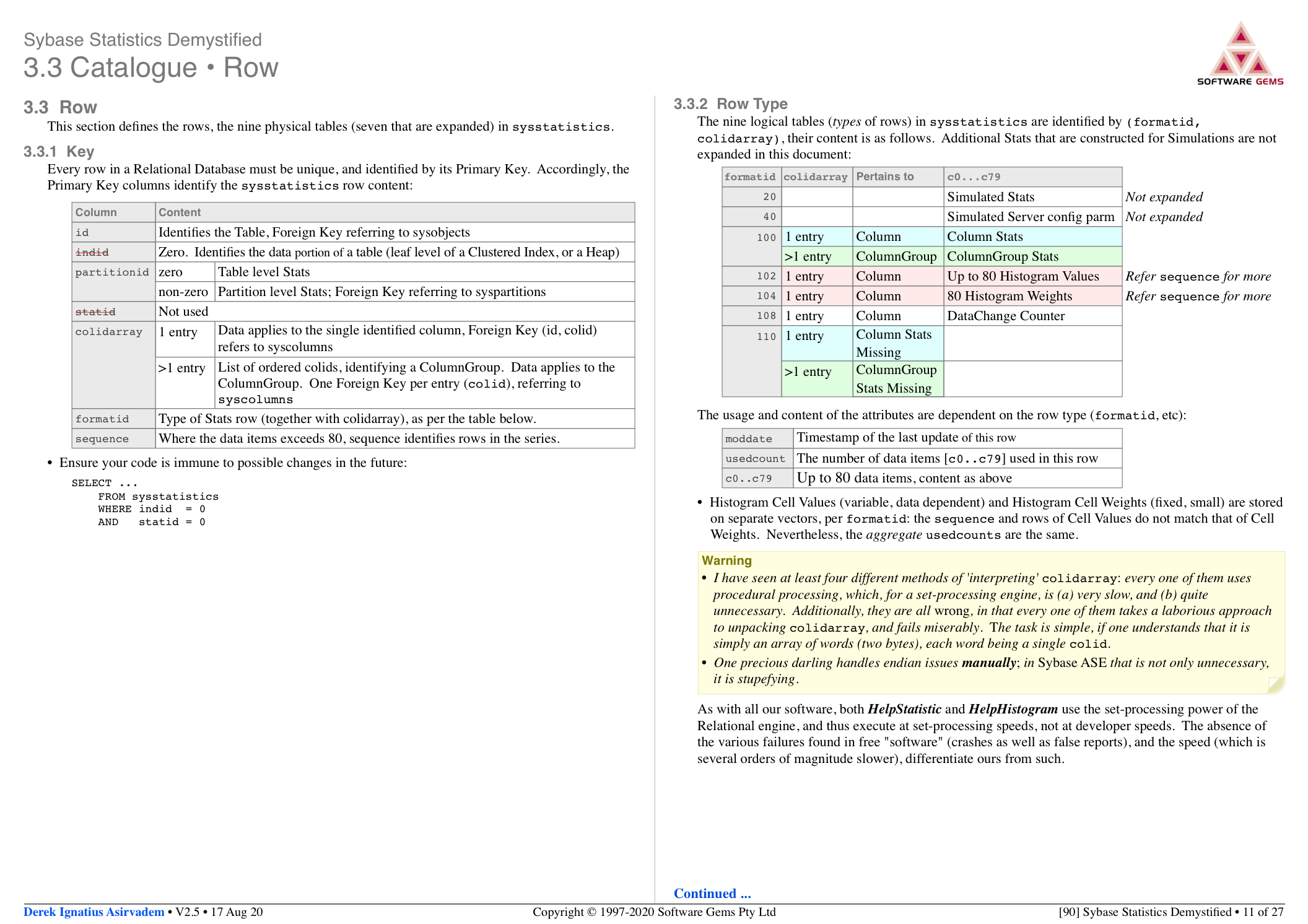Click the "Pertains to" column header
Image resolution: width=1308 pixels, height=924 pixels.
tap(884, 177)
